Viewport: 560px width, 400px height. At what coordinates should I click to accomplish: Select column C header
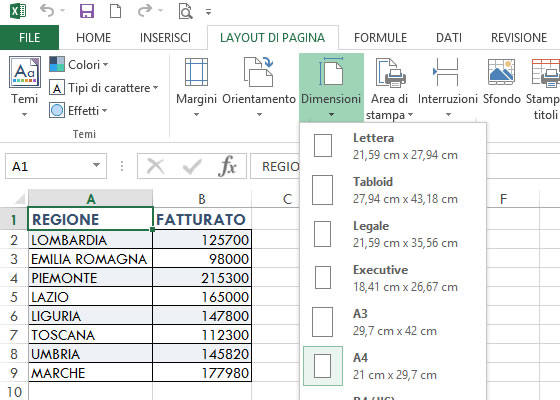click(x=276, y=199)
